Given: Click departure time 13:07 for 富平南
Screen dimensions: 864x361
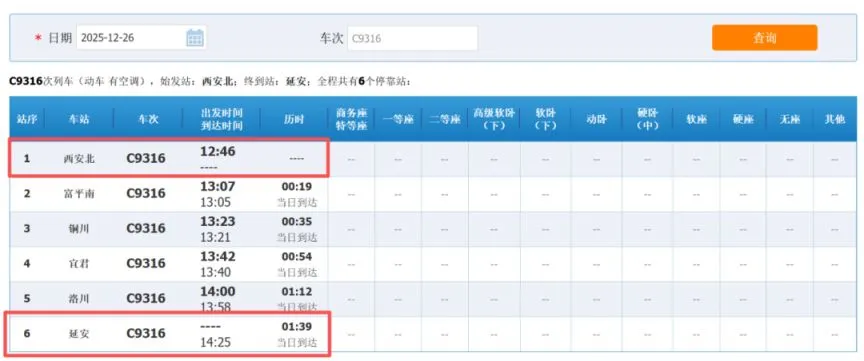Looking at the screenshot, I should (x=218, y=187).
